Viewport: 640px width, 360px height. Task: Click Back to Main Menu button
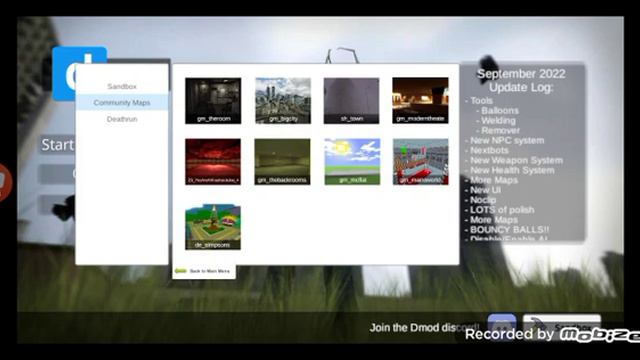tap(204, 271)
